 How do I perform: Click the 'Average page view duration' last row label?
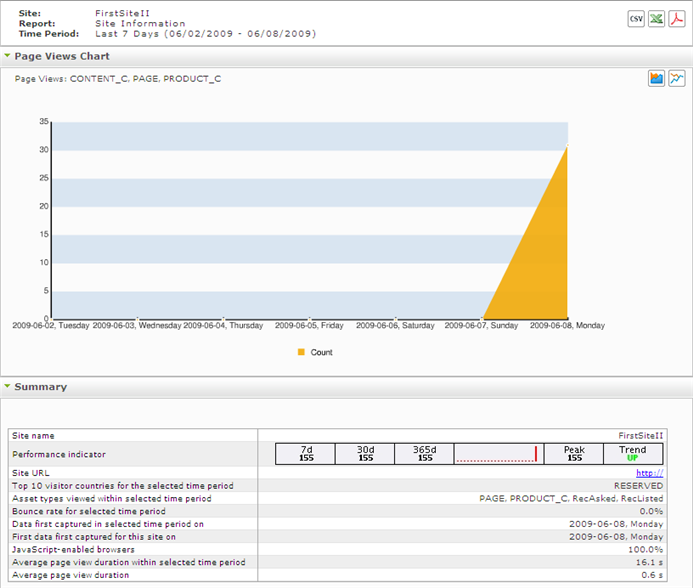pos(70,575)
